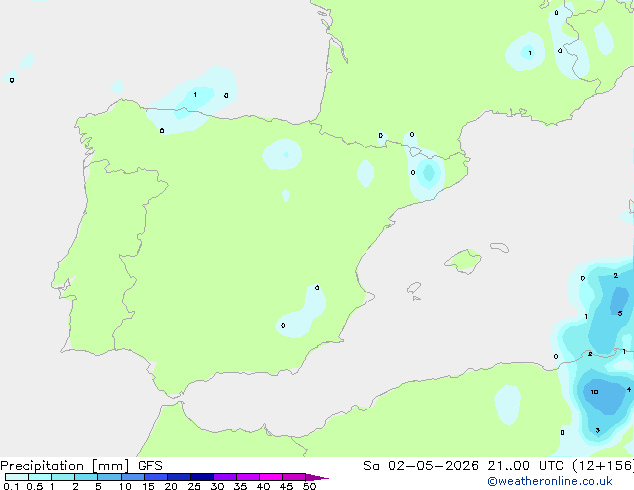The image size is (634, 490).
Task: Click the legend scale label '0.1'
Action: (x=11, y=486)
